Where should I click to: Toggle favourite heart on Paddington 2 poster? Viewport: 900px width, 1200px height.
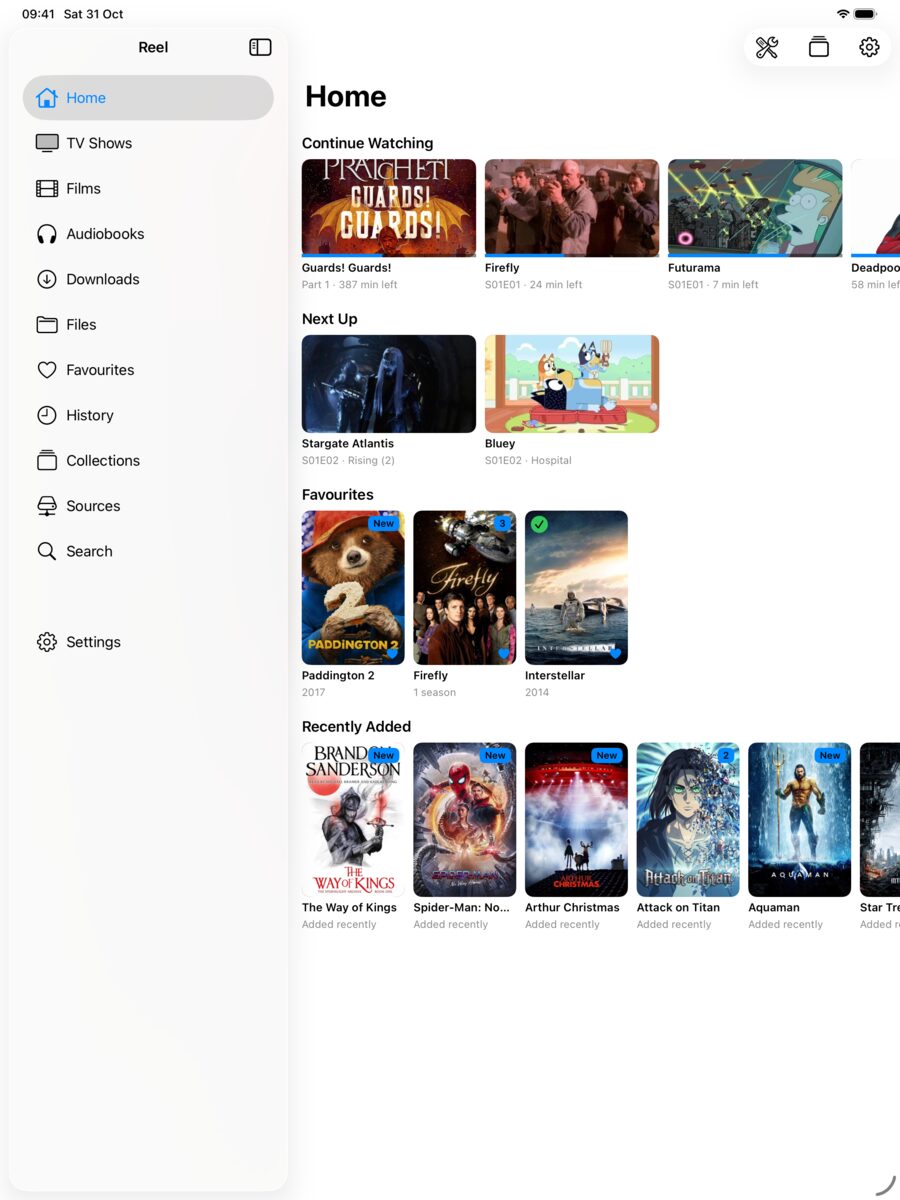tap(392, 653)
